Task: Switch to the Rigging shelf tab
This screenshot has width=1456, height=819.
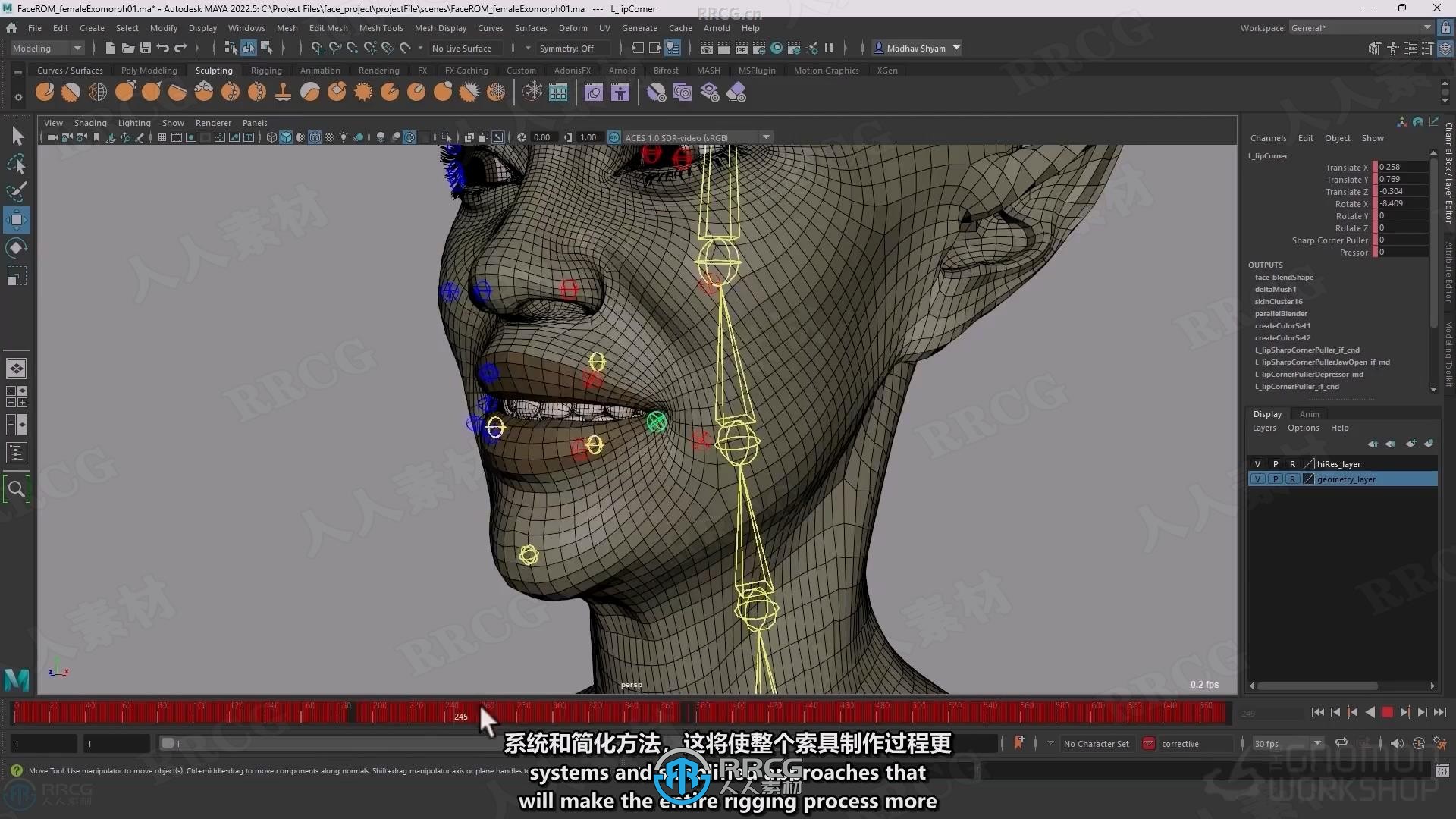Action: point(266,71)
